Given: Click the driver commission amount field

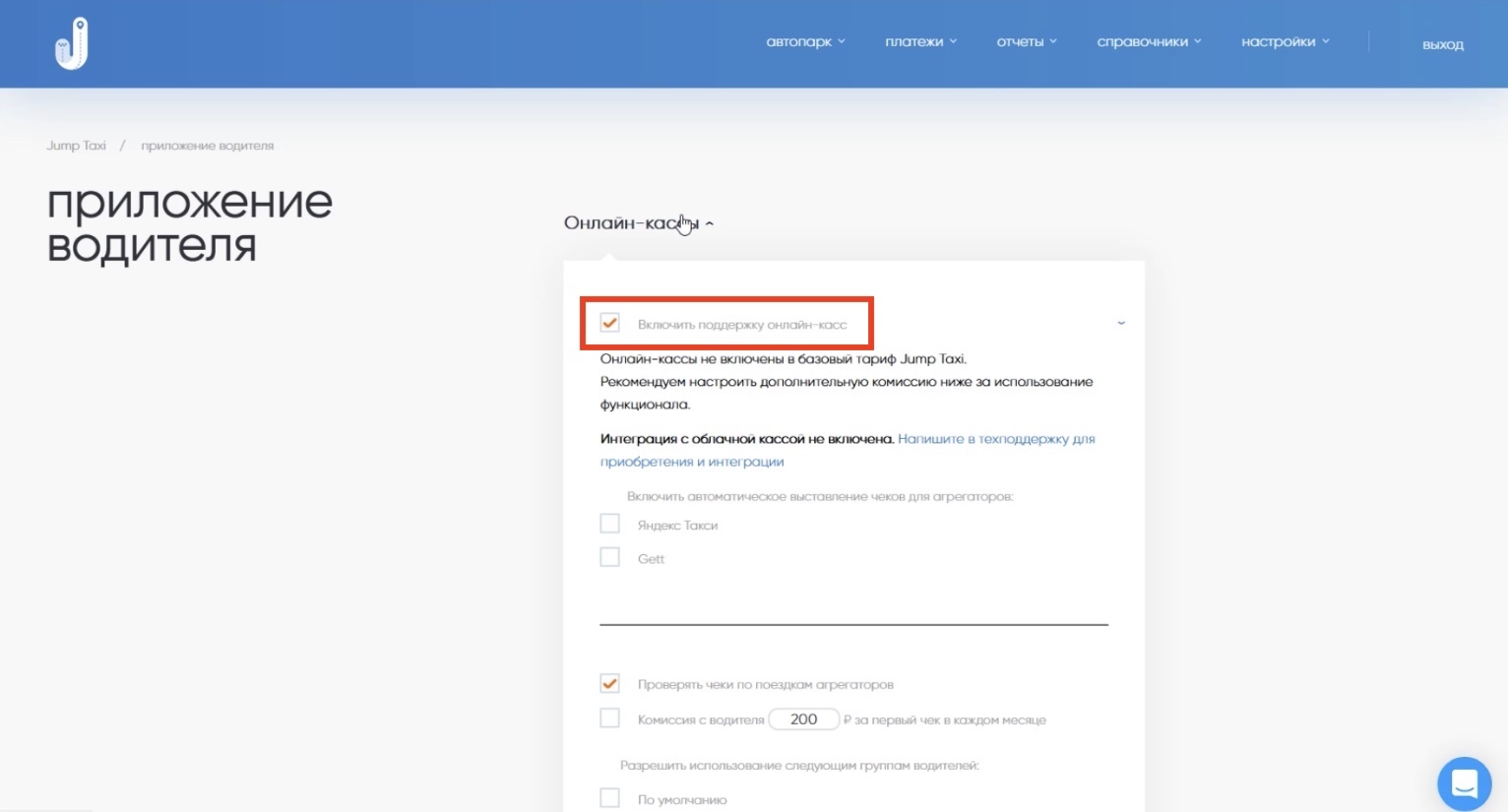Looking at the screenshot, I should point(803,719).
